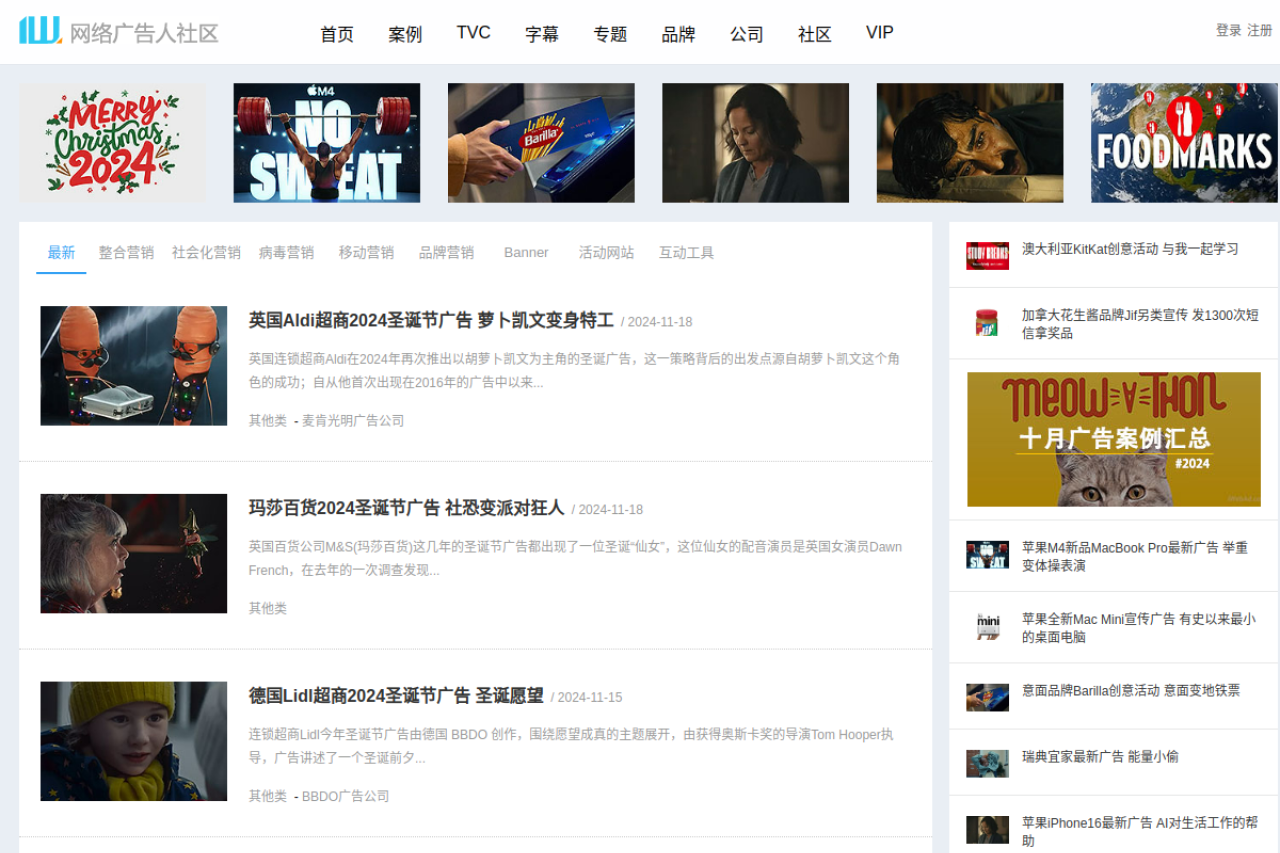The image size is (1280, 853).
Task: Open article title 英国Aldi超商2024圣诞节广告
Action: pyautogui.click(x=431, y=320)
